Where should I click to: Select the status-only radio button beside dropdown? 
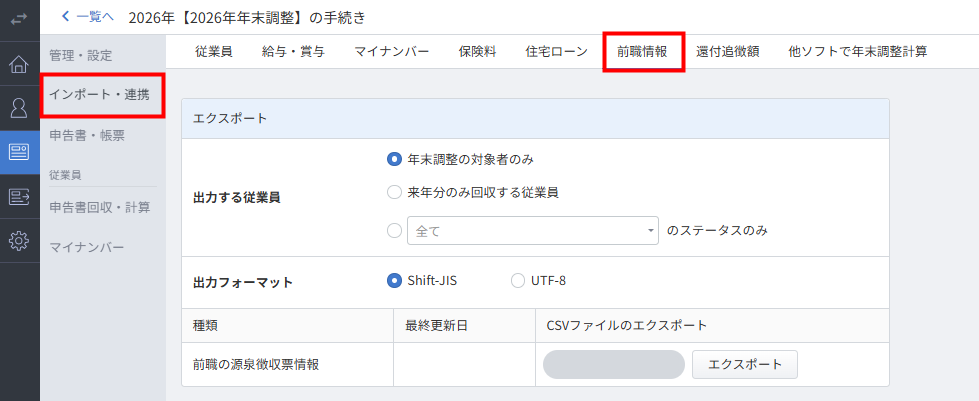pyautogui.click(x=394, y=230)
